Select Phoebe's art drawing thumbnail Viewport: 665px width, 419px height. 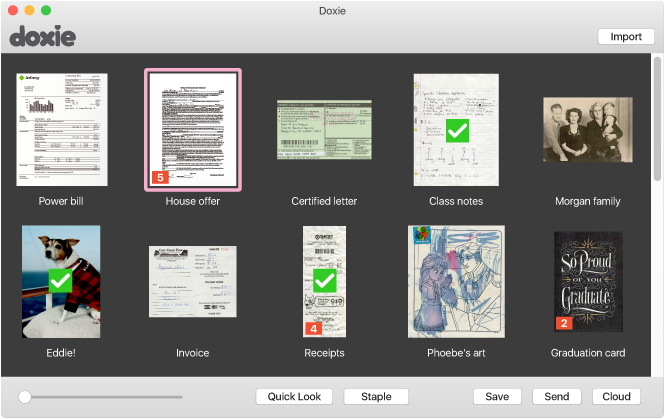coord(456,282)
